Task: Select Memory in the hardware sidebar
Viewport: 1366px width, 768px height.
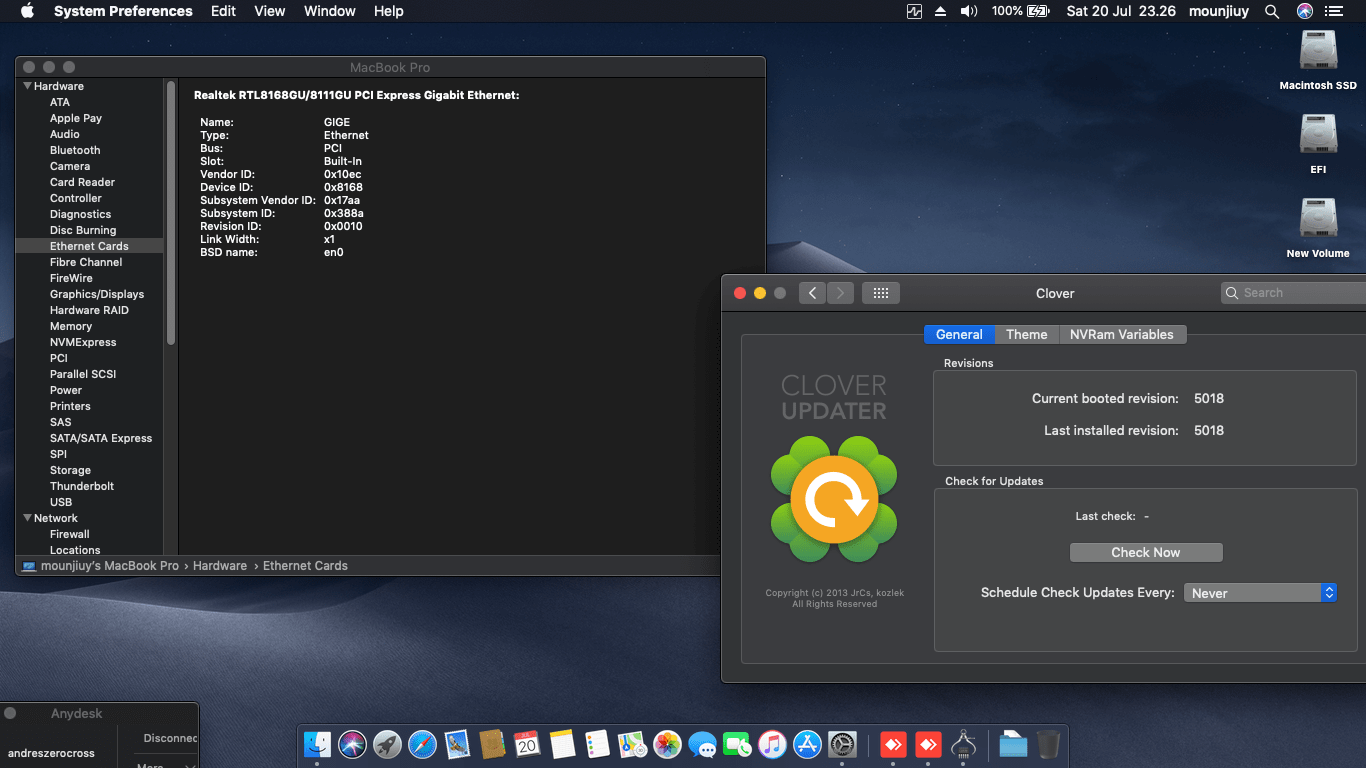Action: click(71, 326)
